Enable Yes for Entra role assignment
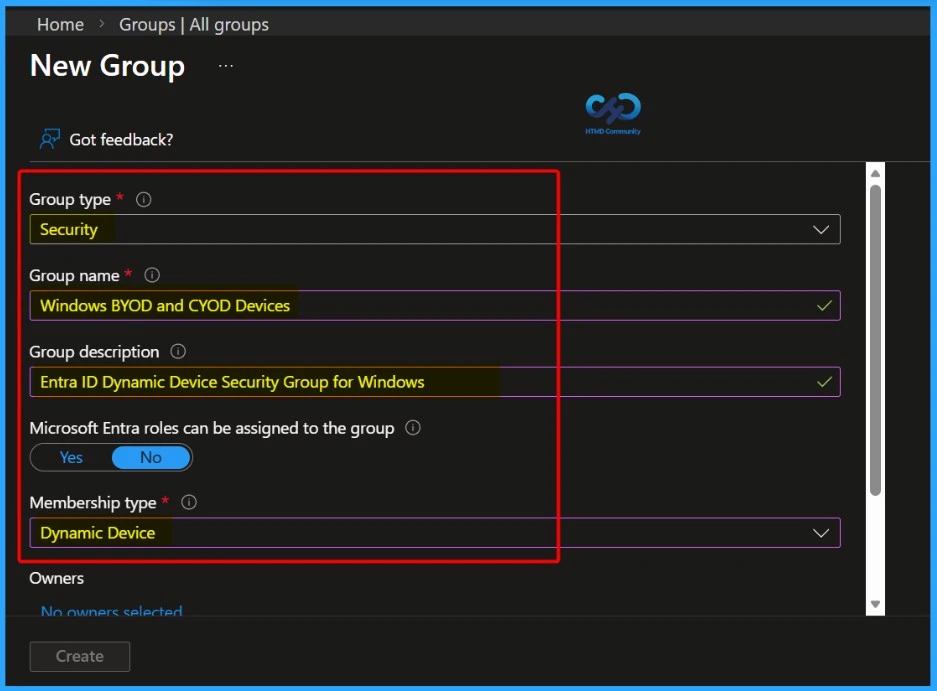This screenshot has width=937, height=691. click(70, 457)
